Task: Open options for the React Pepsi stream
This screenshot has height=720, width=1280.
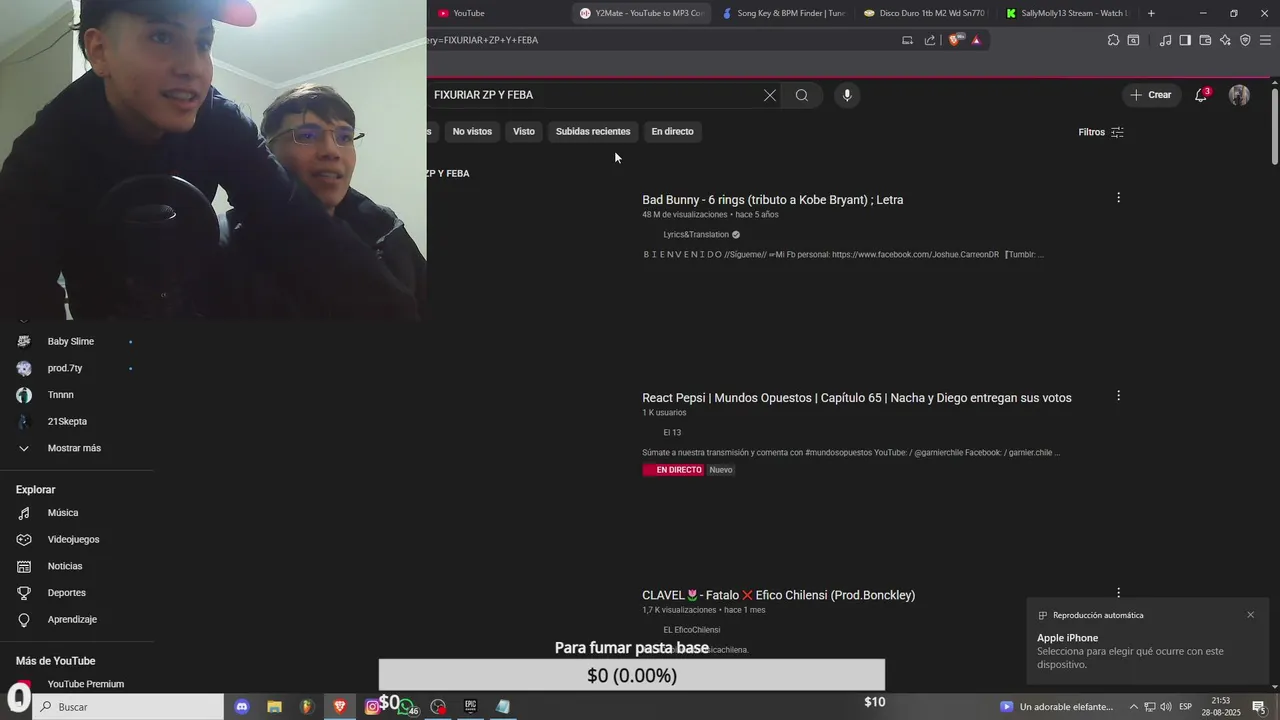Action: pos(1118,396)
